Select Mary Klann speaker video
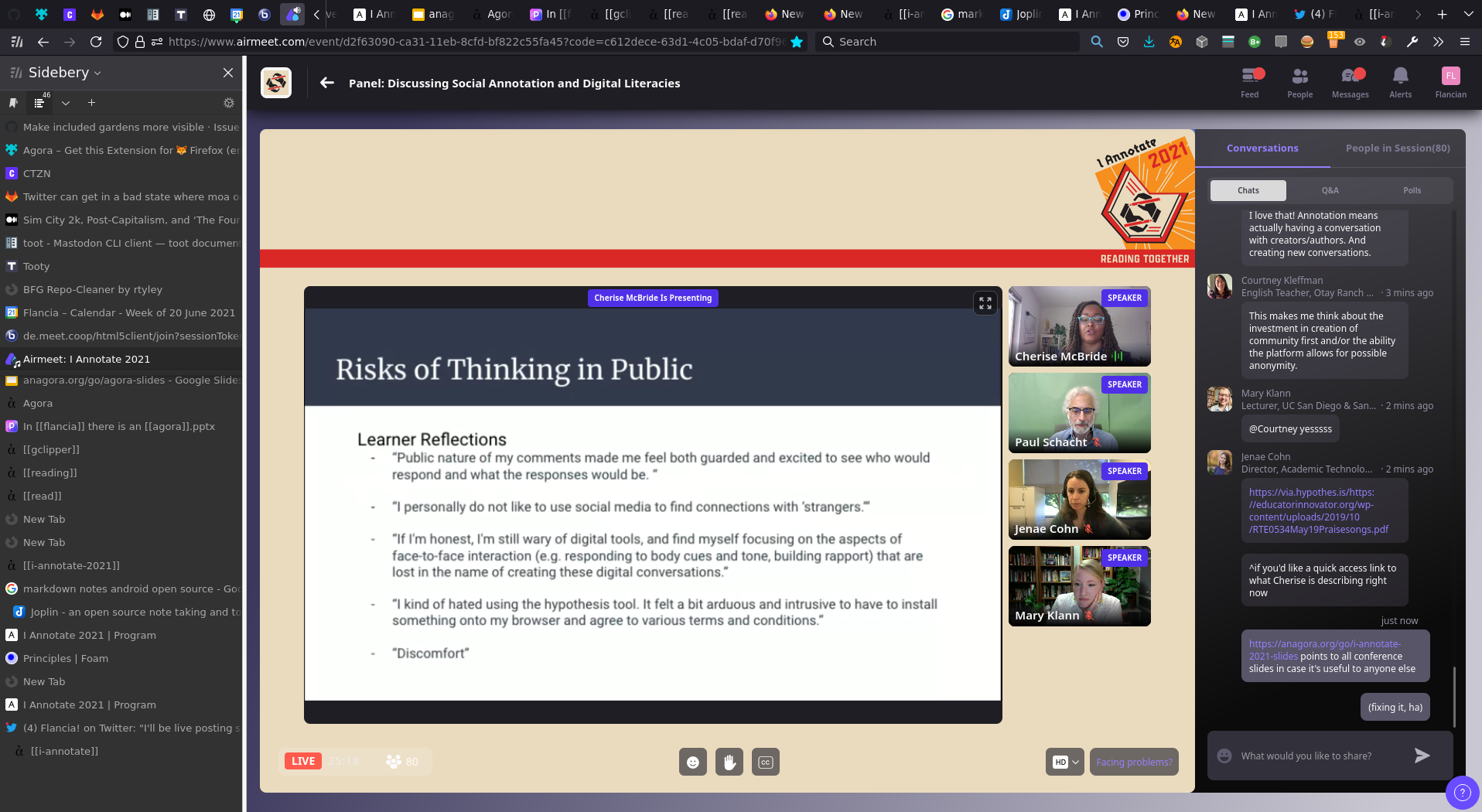 1079,586
